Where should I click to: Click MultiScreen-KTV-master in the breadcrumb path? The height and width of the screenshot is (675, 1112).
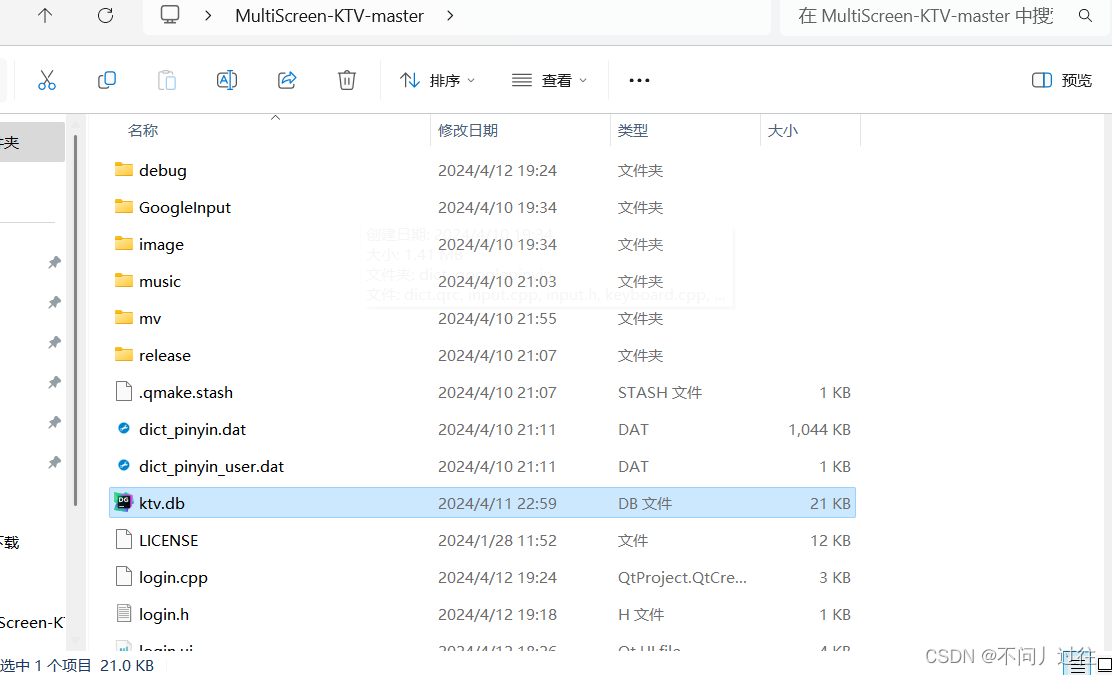point(329,16)
